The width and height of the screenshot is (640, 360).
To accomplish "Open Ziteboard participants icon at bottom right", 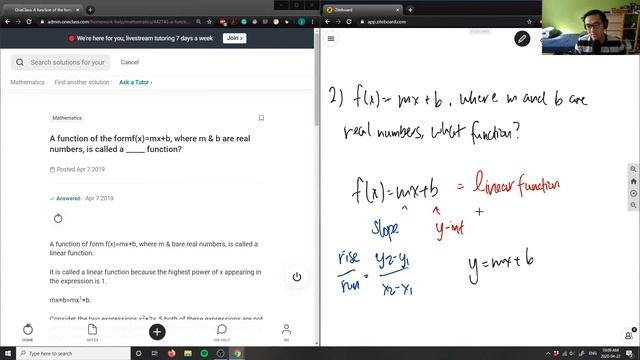I will tap(629, 336).
